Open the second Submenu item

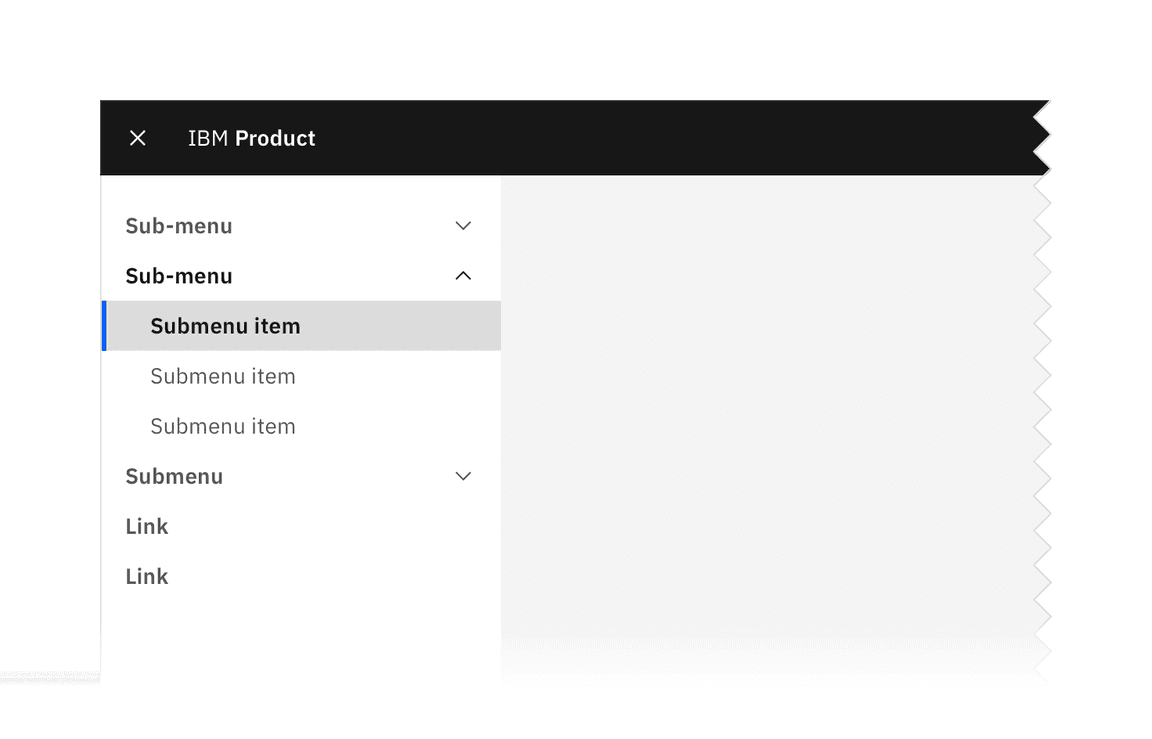[x=222, y=377]
